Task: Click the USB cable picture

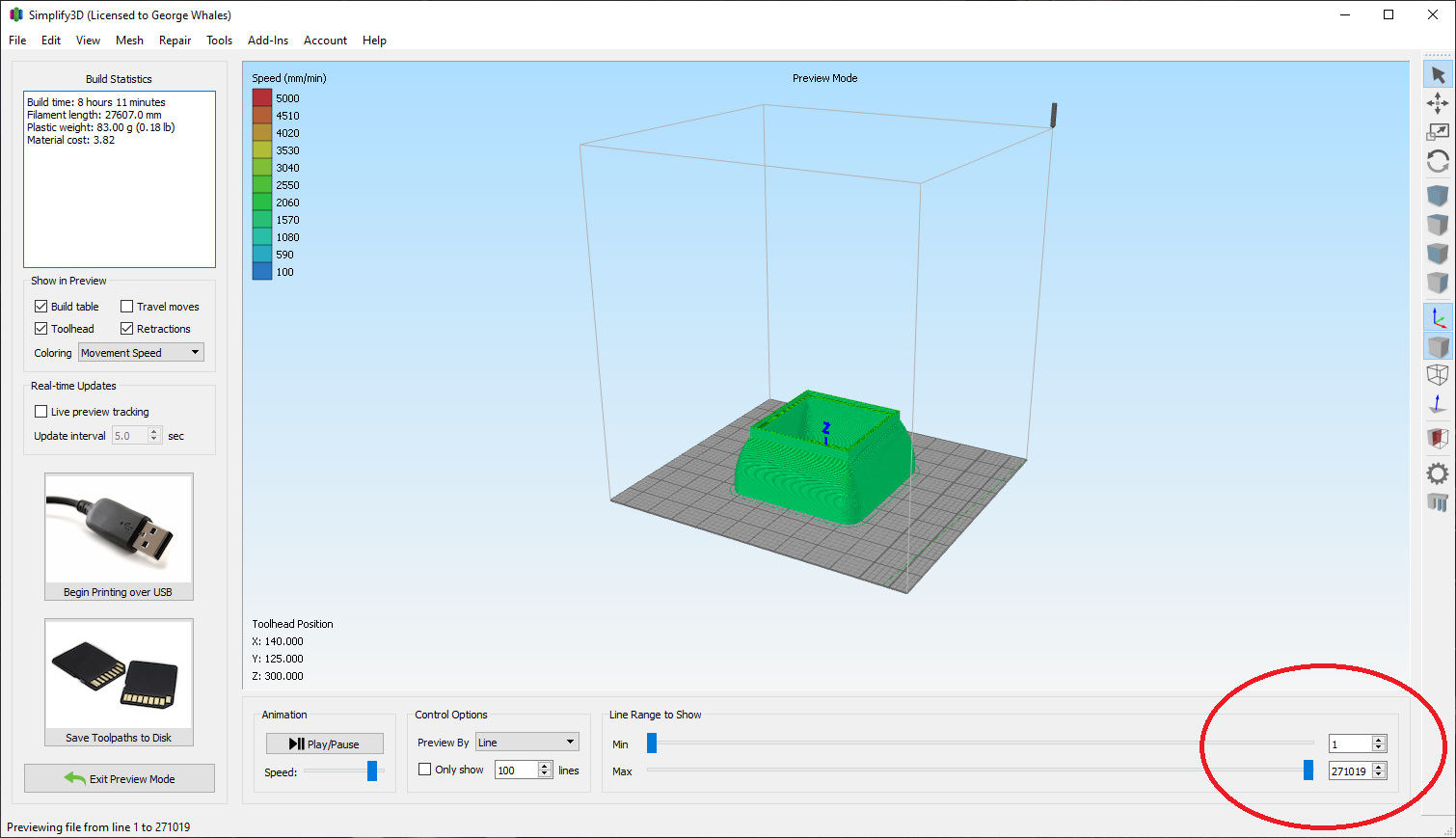Action: [119, 528]
